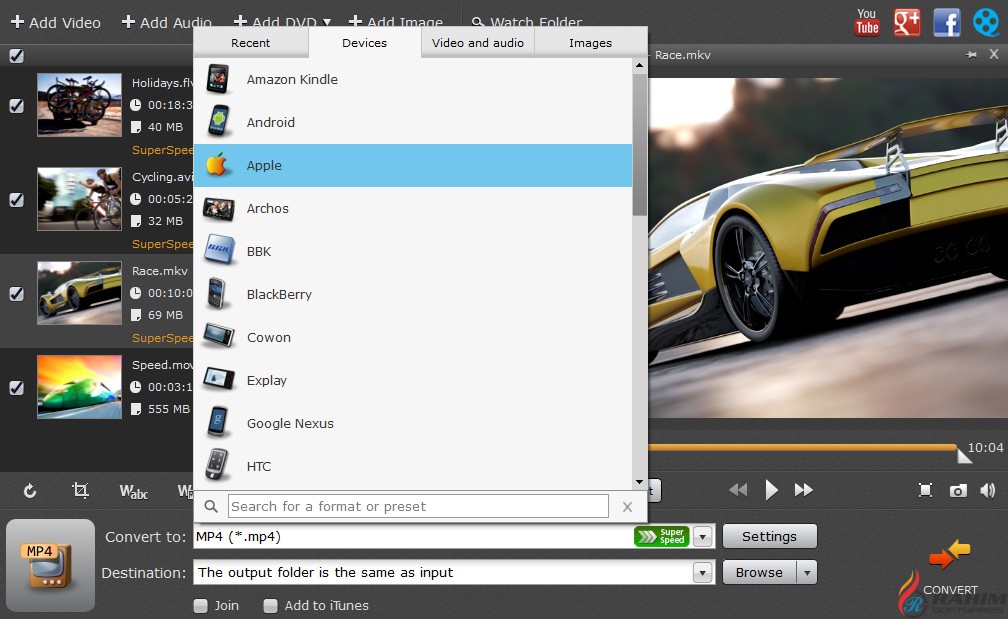Image resolution: width=1008 pixels, height=619 pixels.
Task: Click the Browse button
Action: pyautogui.click(x=759, y=573)
